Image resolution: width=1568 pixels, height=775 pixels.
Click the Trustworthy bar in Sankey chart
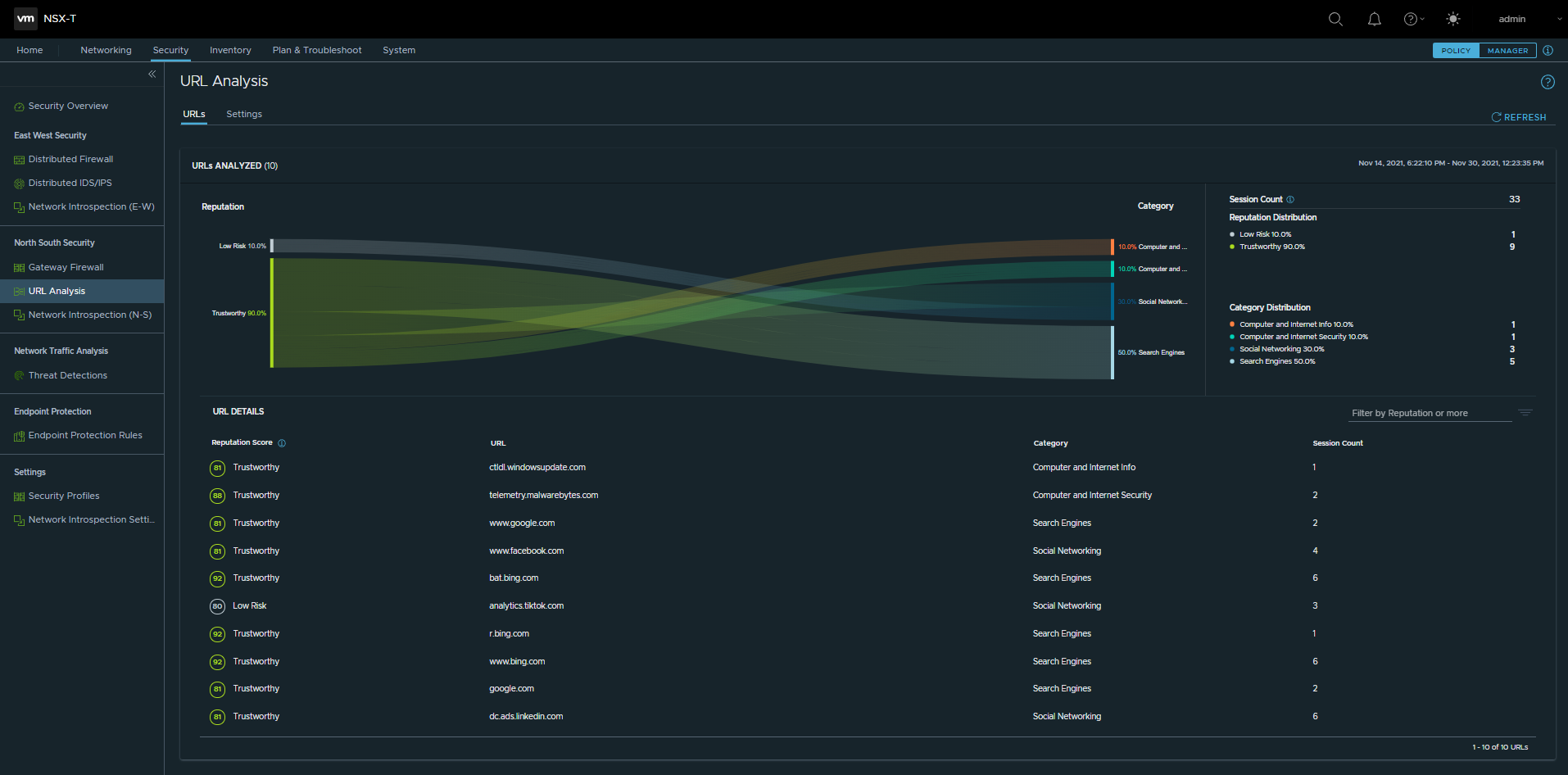[x=272, y=313]
